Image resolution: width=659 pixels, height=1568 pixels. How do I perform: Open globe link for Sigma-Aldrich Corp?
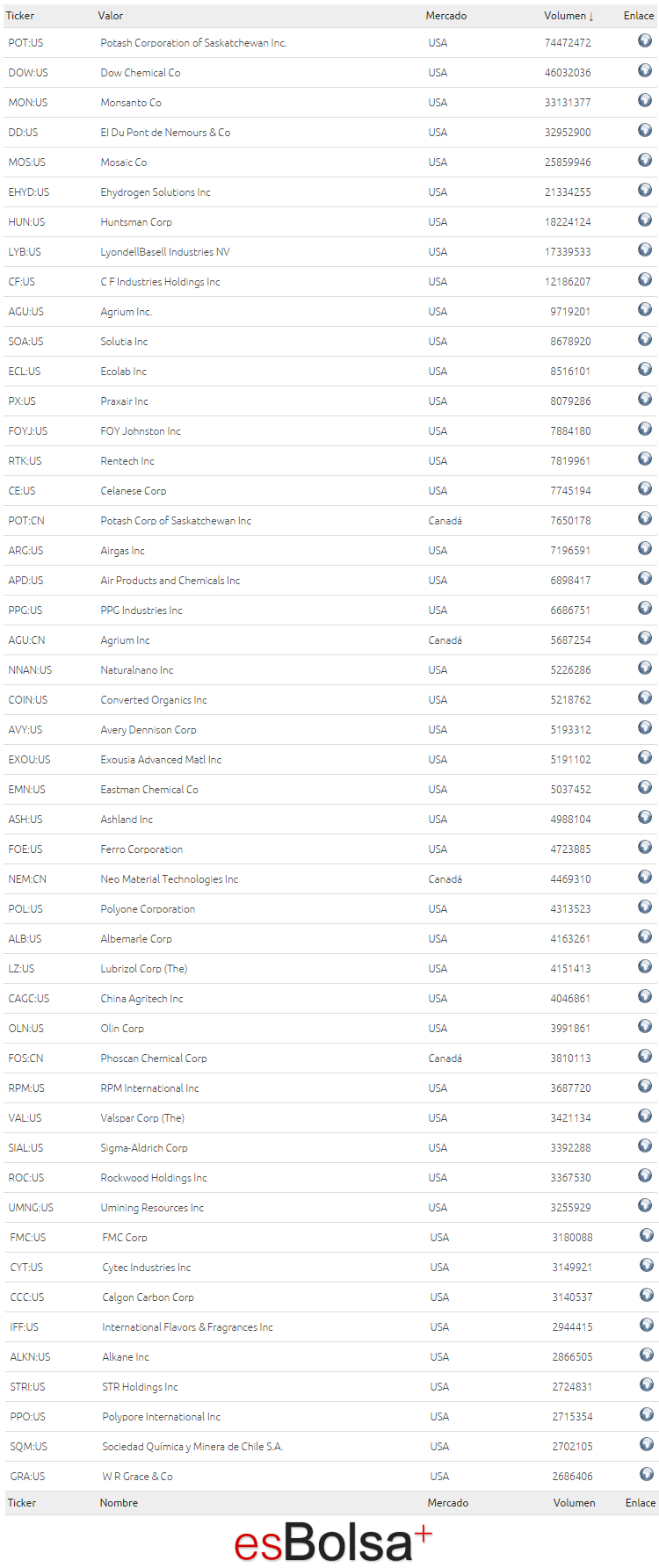click(x=645, y=1145)
